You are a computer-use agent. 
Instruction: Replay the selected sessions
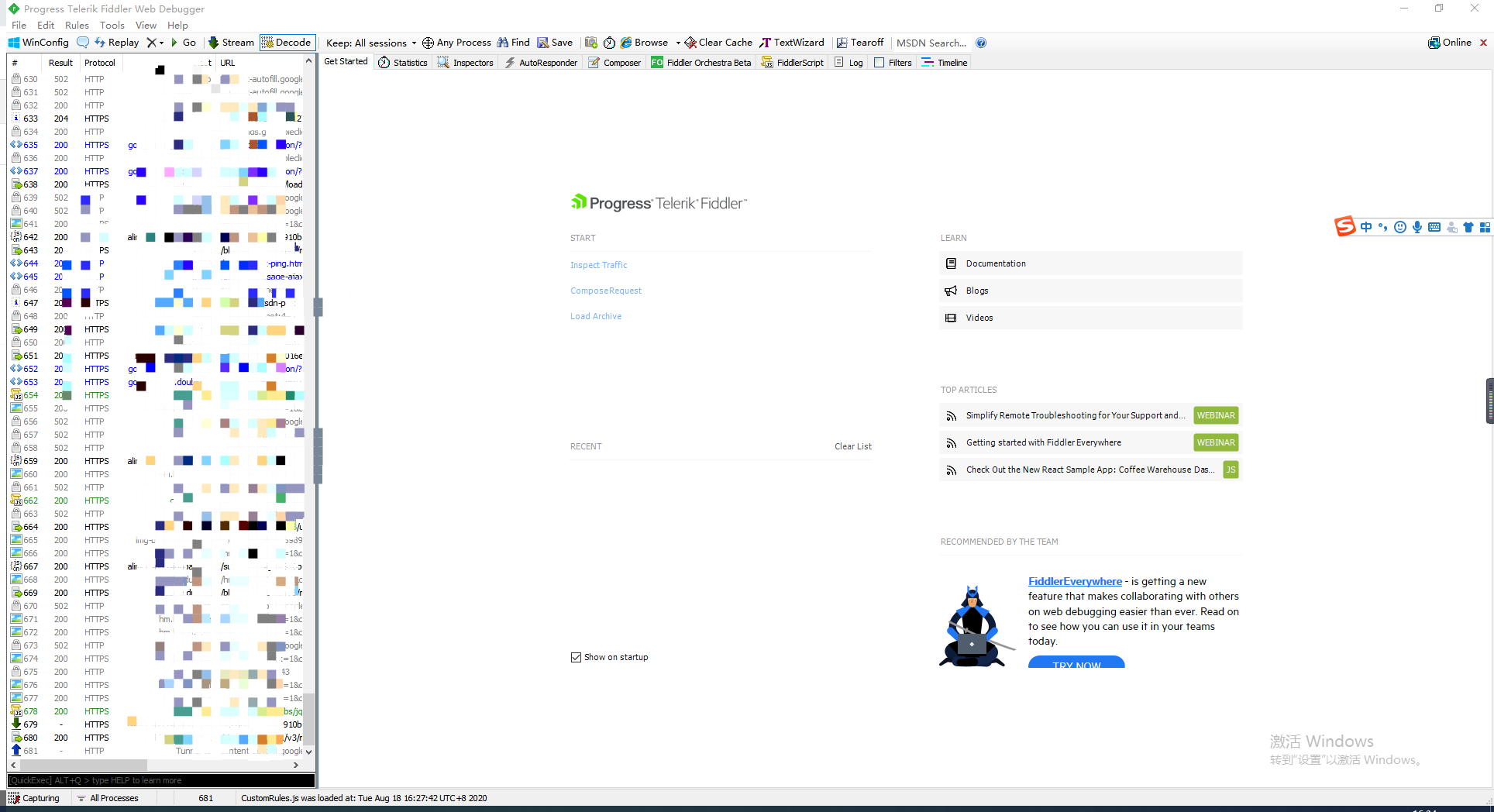click(x=116, y=43)
